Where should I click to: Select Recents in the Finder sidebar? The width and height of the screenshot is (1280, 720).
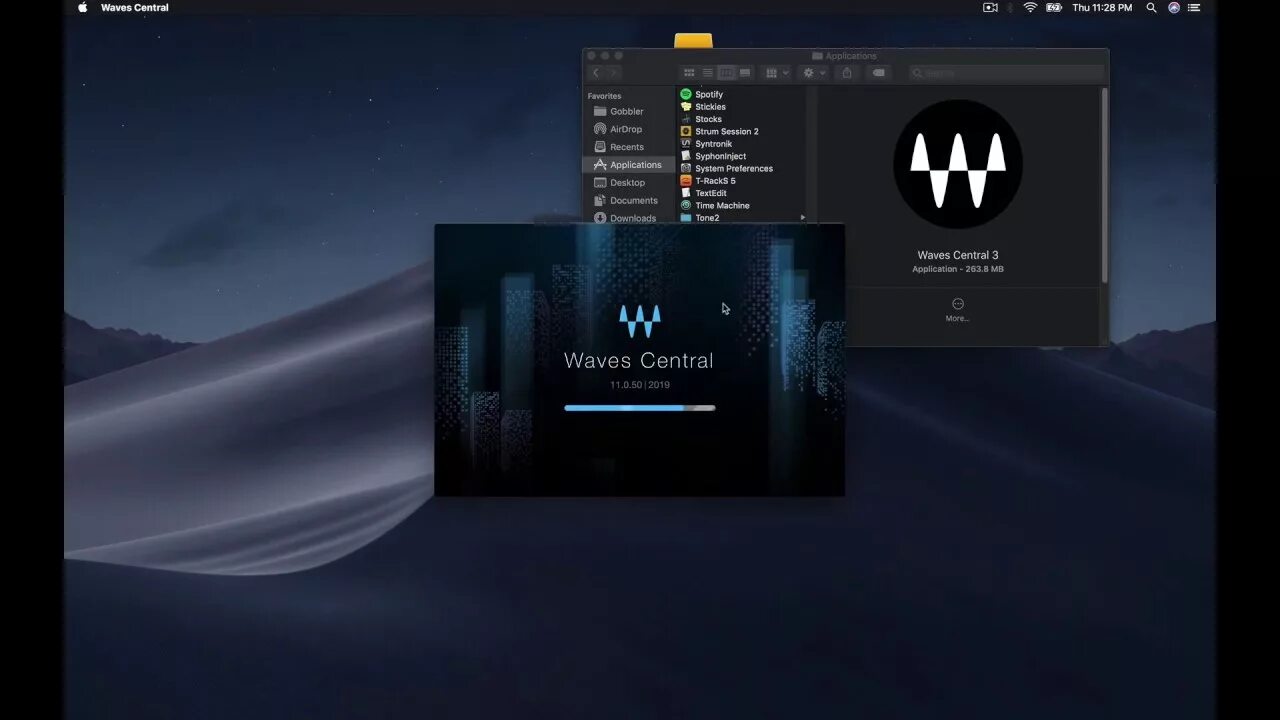click(x=627, y=147)
